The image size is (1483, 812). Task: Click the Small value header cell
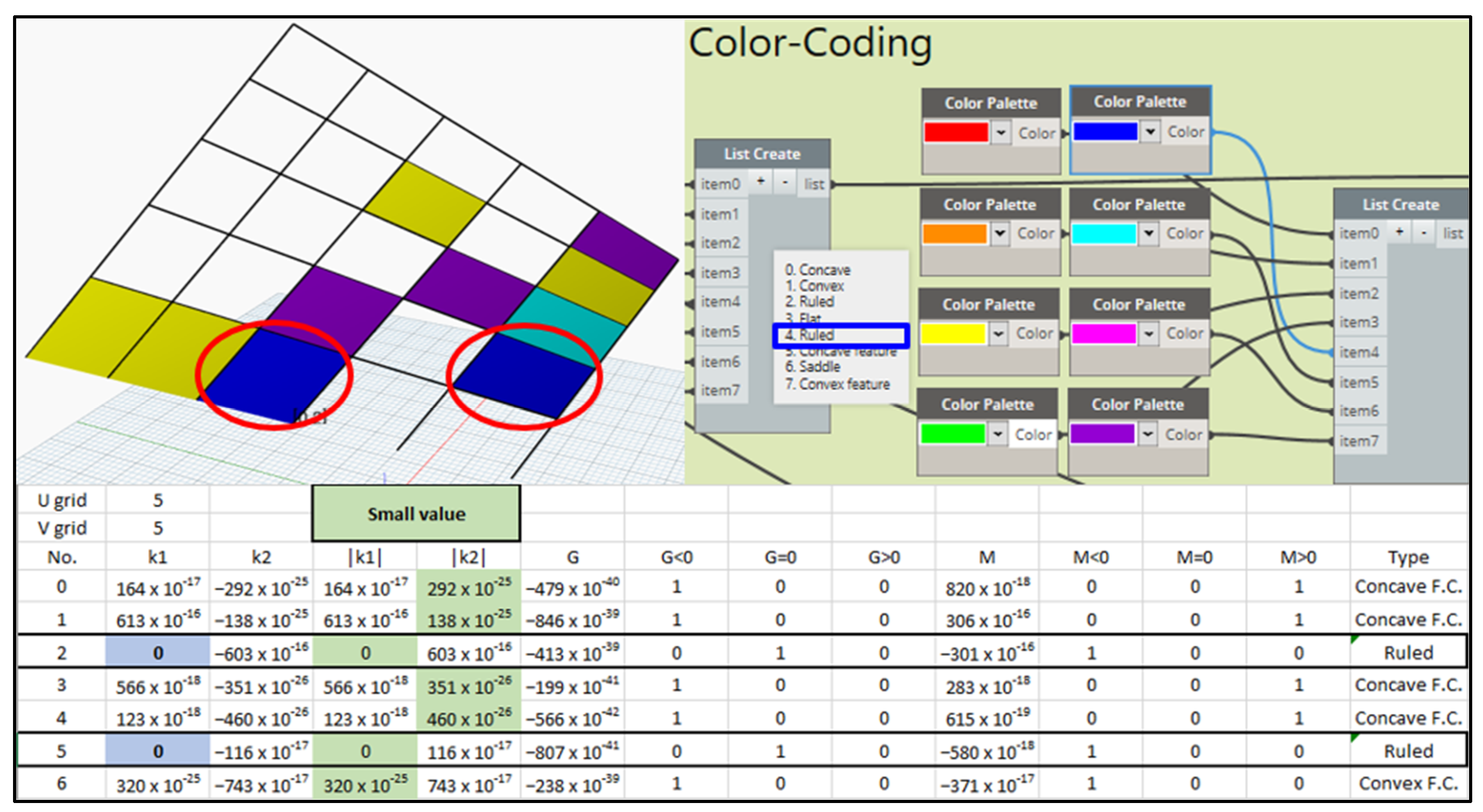click(x=415, y=514)
